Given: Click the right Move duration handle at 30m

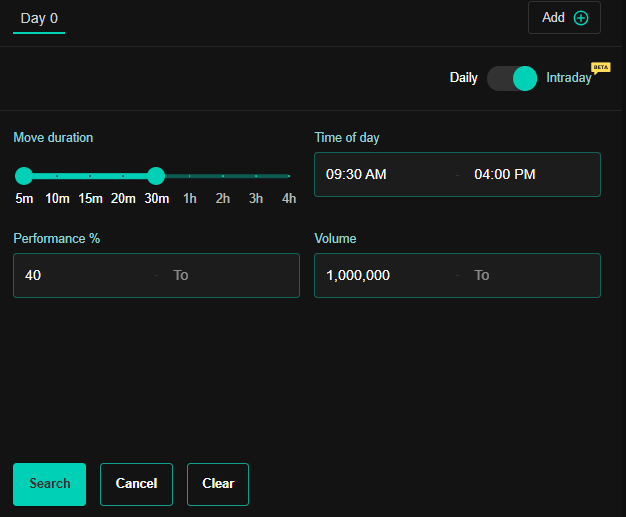Looking at the screenshot, I should coord(156,176).
